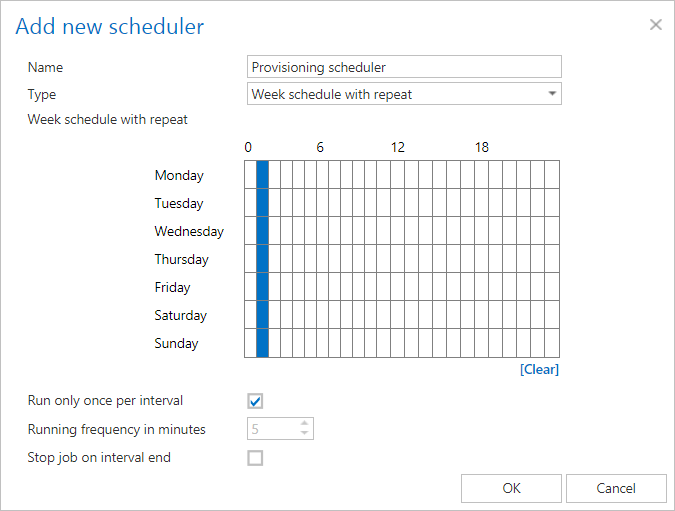675x511 pixels.
Task: Select Tuesday's last hour cell
Action: click(x=552, y=202)
